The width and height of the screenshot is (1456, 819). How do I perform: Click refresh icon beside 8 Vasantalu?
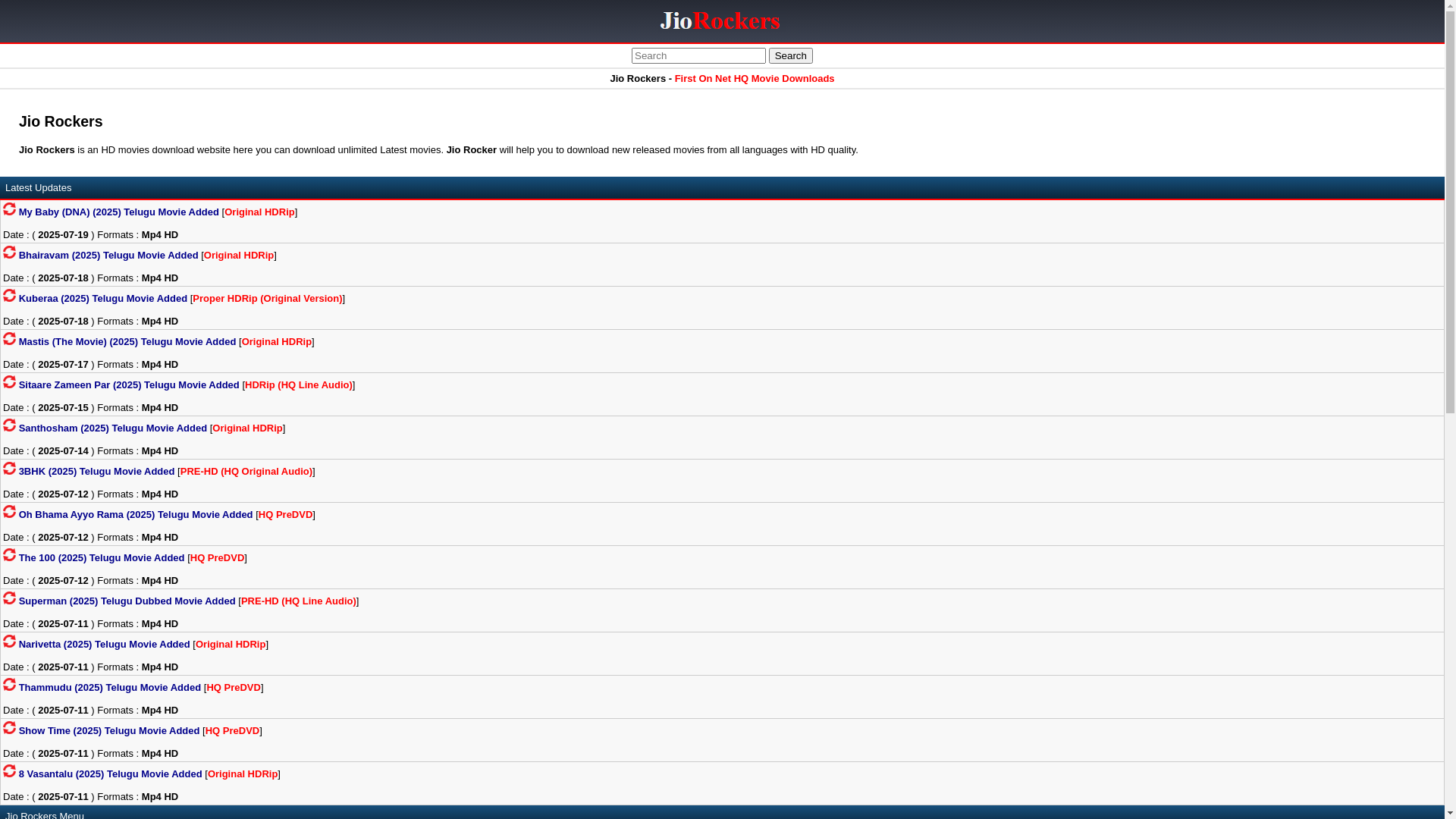tap(9, 770)
